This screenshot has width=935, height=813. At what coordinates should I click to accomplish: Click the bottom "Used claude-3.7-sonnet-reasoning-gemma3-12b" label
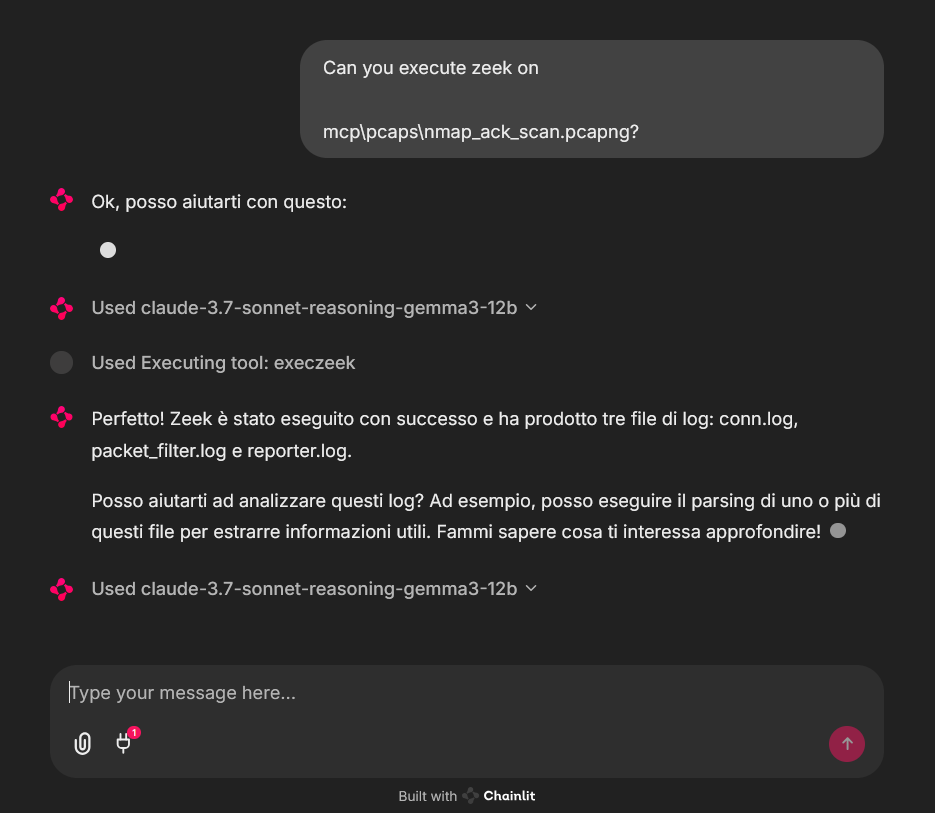pos(304,589)
